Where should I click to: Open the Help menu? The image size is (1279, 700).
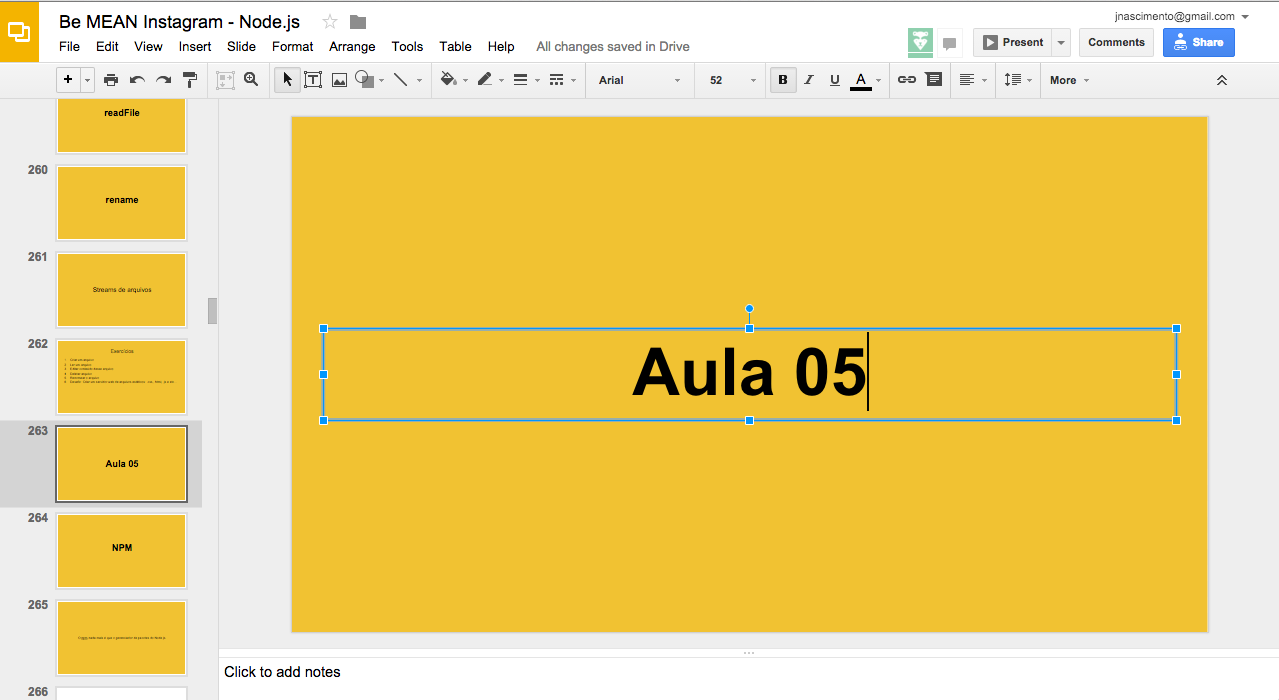(501, 46)
